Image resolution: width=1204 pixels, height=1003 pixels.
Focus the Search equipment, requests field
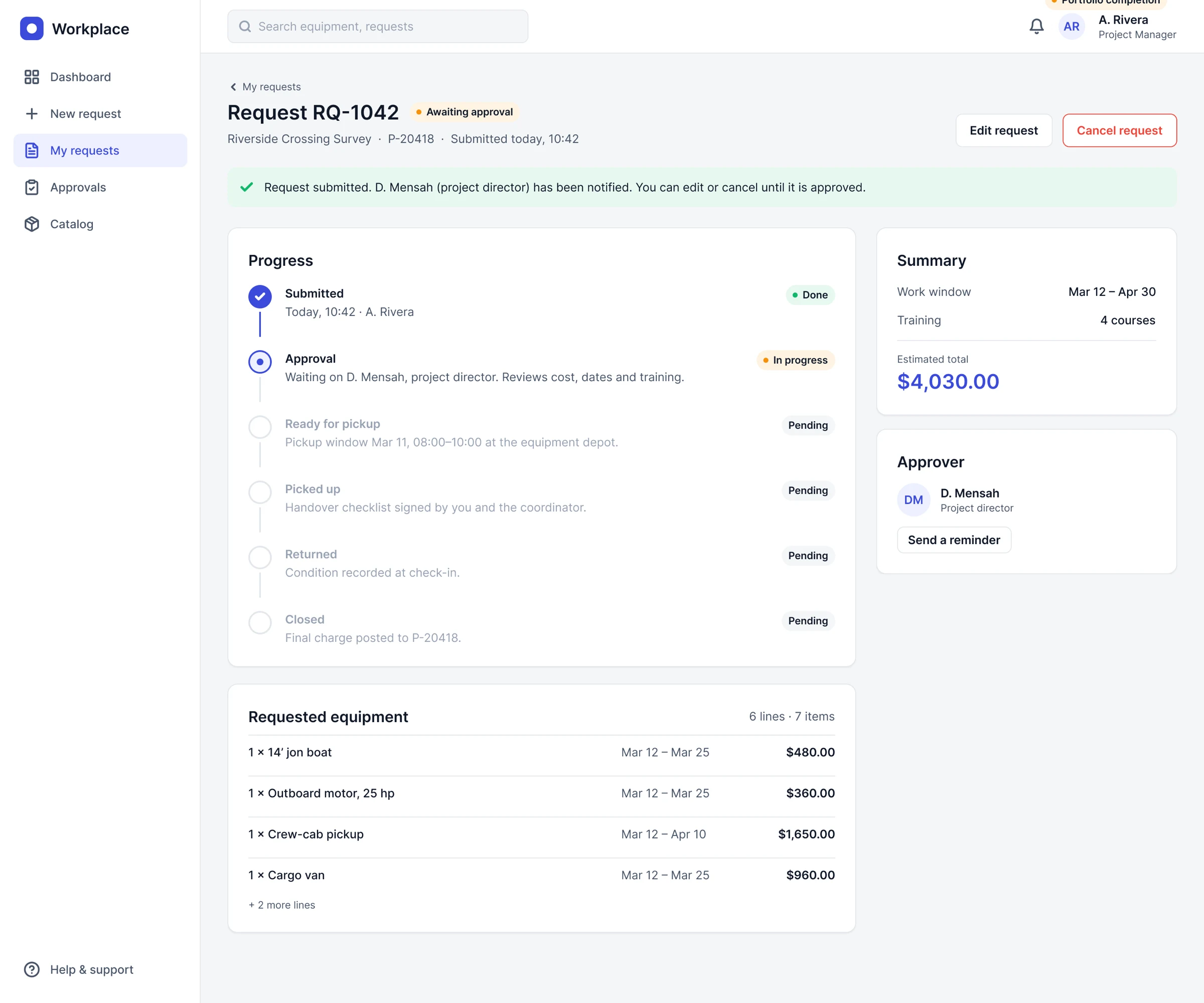tap(378, 27)
